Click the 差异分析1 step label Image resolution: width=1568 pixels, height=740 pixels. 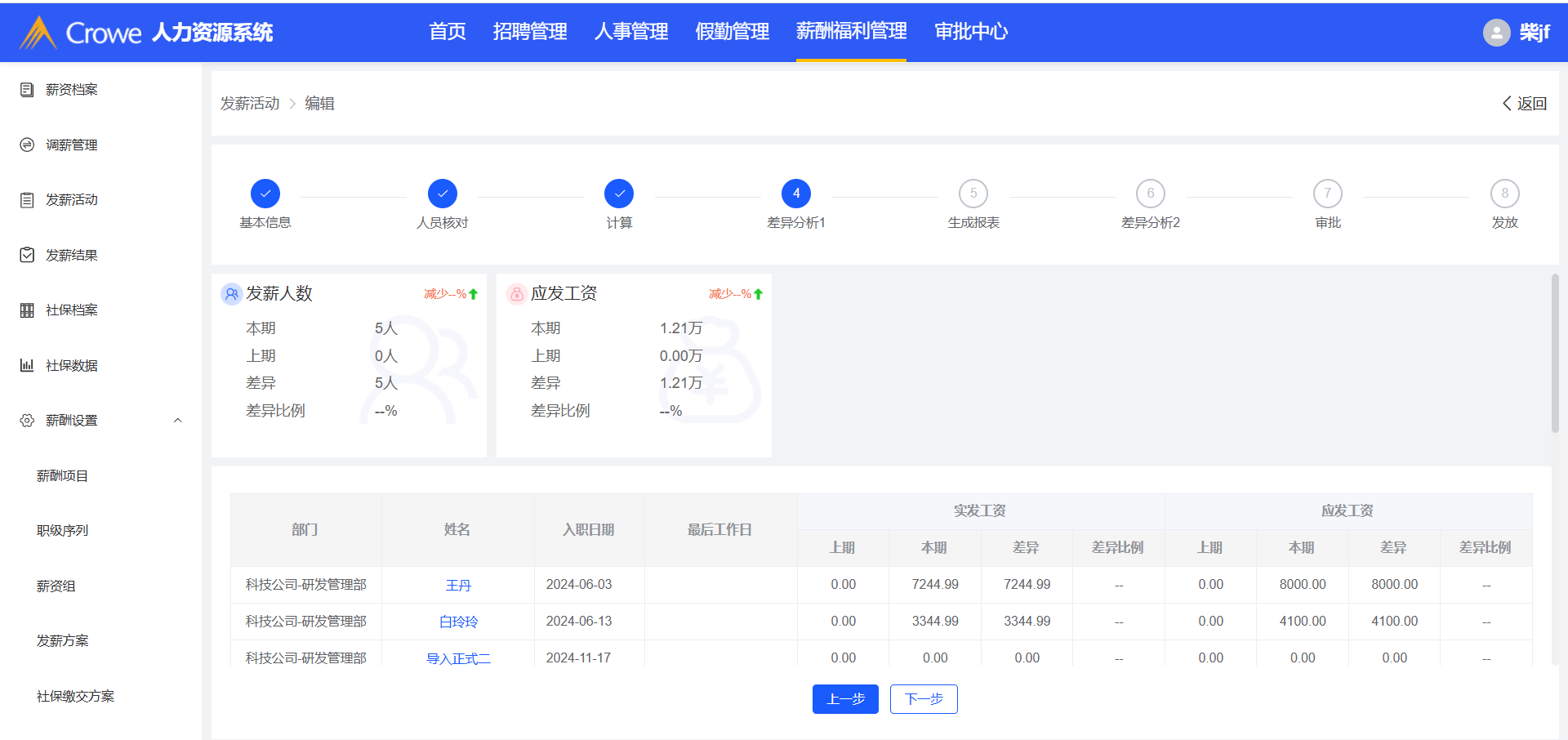coord(796,223)
